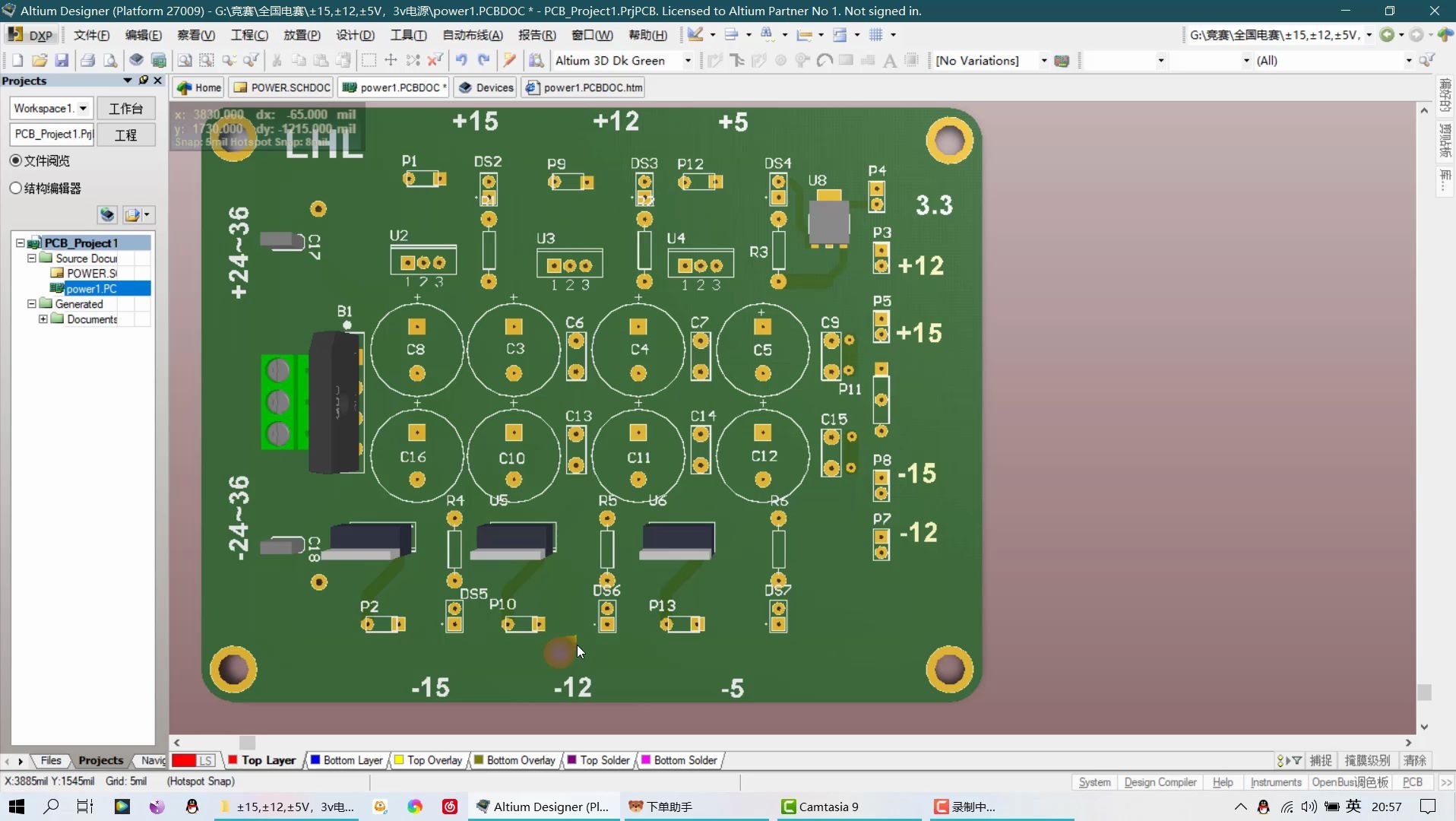Click the 工程 button
This screenshot has height=821, width=1456.
(x=125, y=135)
